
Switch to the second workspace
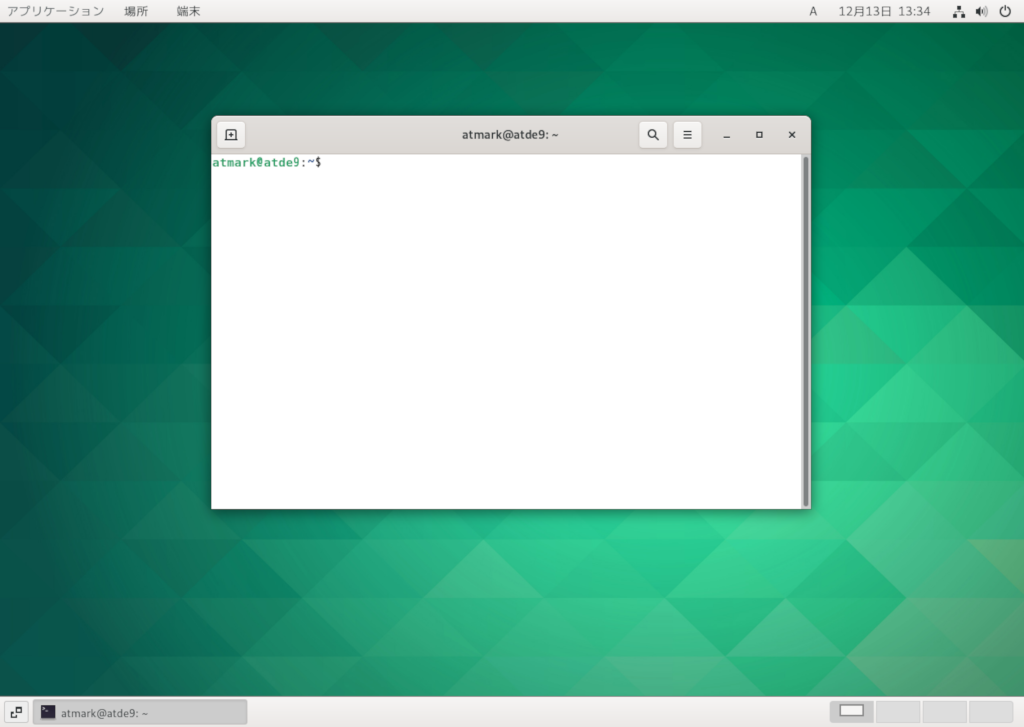(x=897, y=711)
